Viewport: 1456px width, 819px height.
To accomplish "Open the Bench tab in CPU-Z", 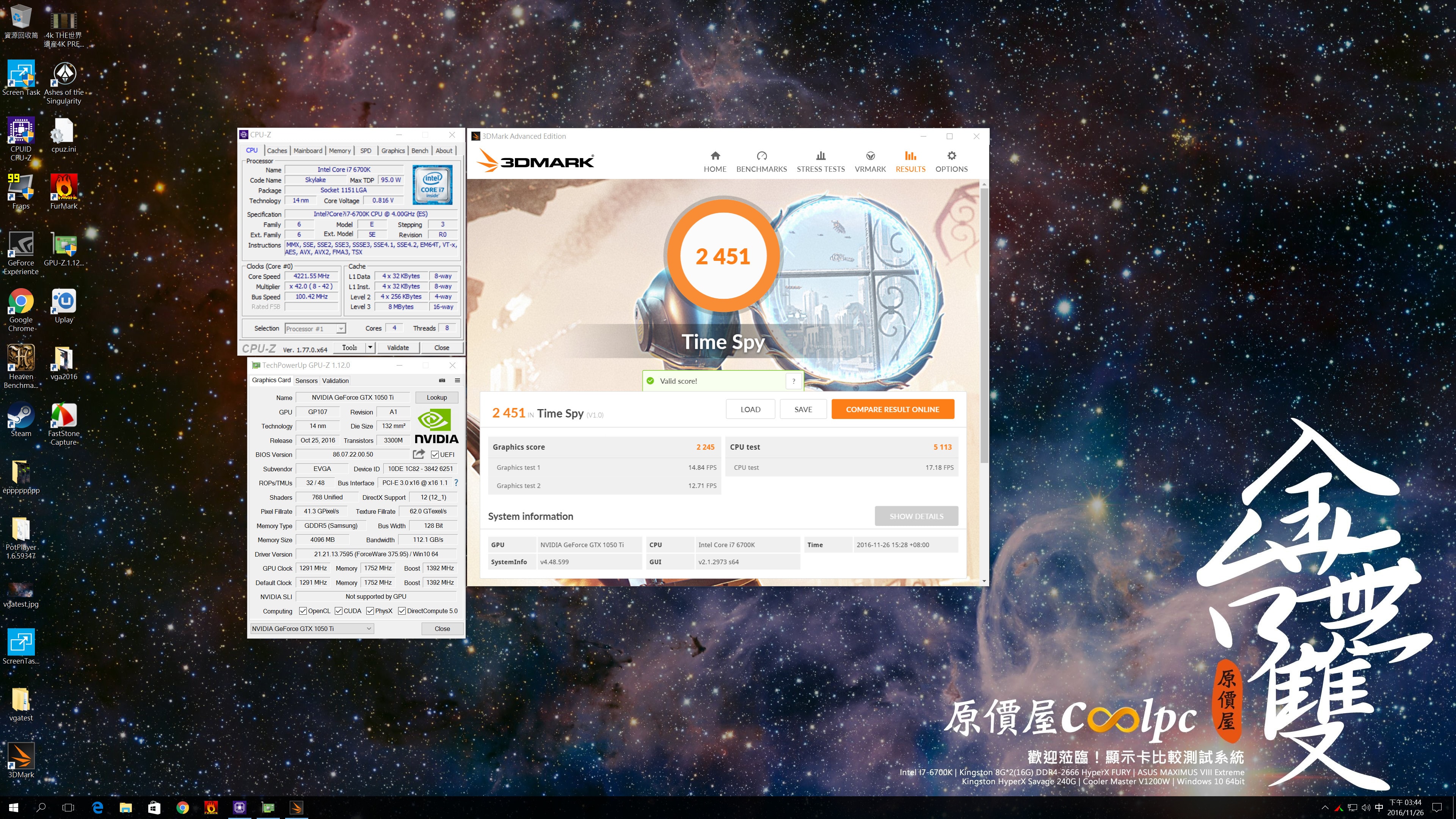I will 420,151.
